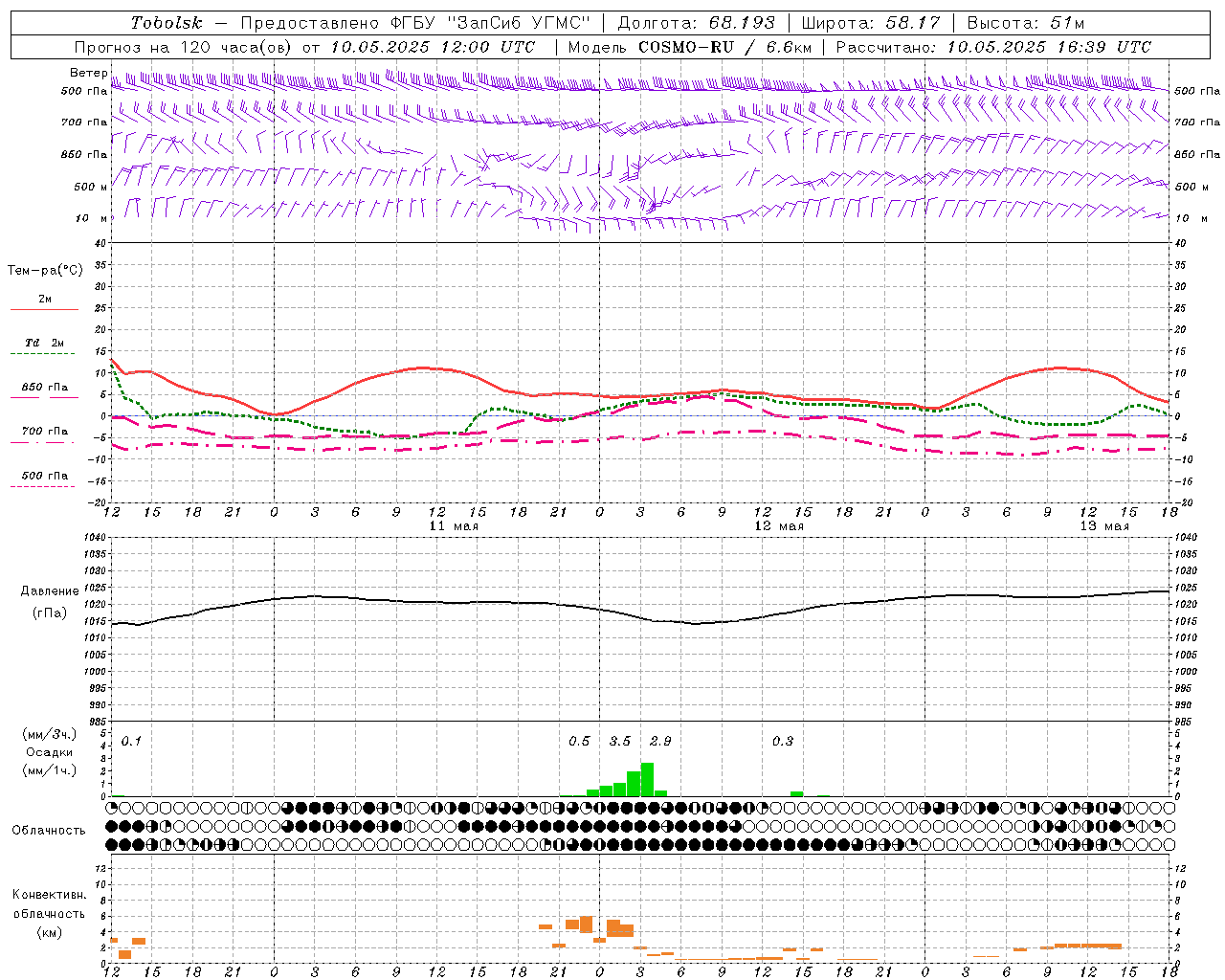The image size is (1225, 980).
Task: Click the "0.1" precipitation amount
Action: click(131, 742)
